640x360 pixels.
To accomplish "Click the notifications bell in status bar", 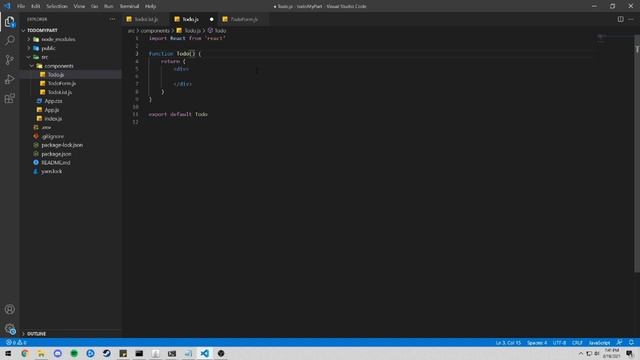I will [631, 342].
